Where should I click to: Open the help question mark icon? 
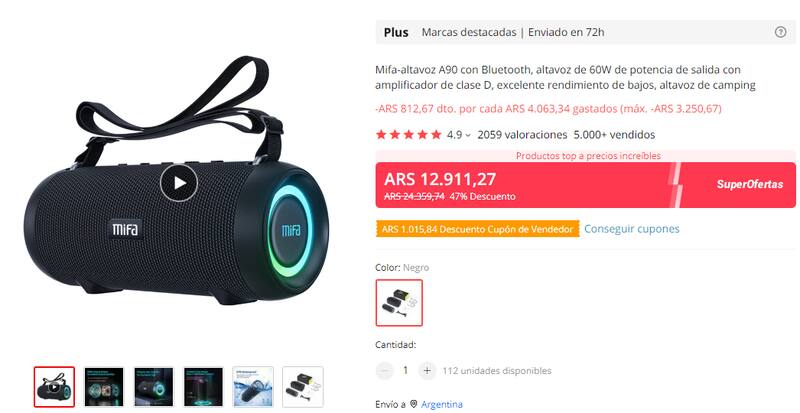point(780,32)
